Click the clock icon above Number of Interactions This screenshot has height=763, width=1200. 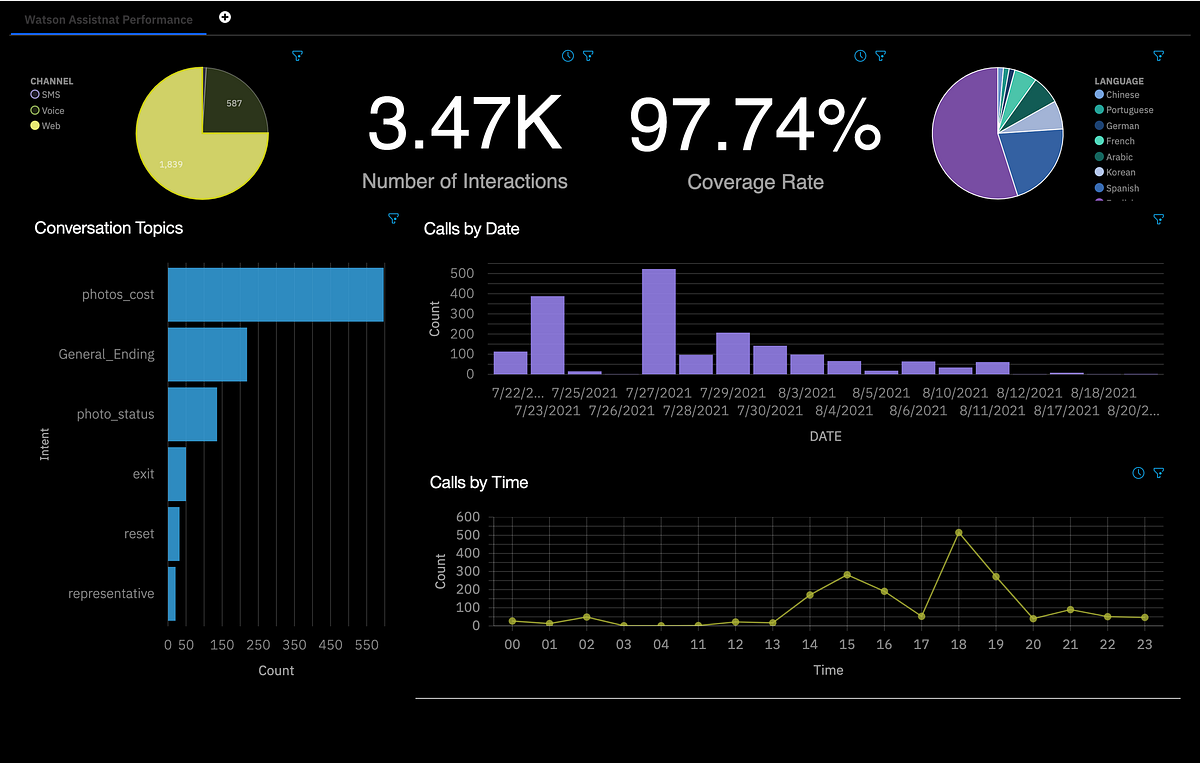pyautogui.click(x=569, y=56)
